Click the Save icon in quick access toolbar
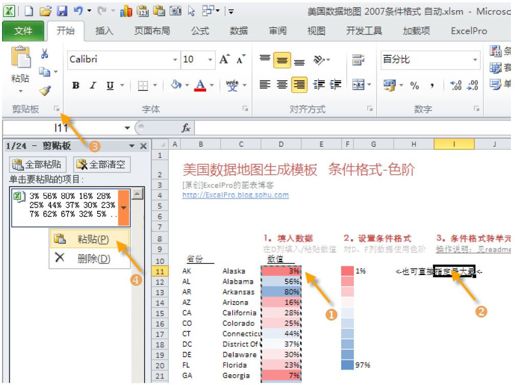 click(x=62, y=11)
